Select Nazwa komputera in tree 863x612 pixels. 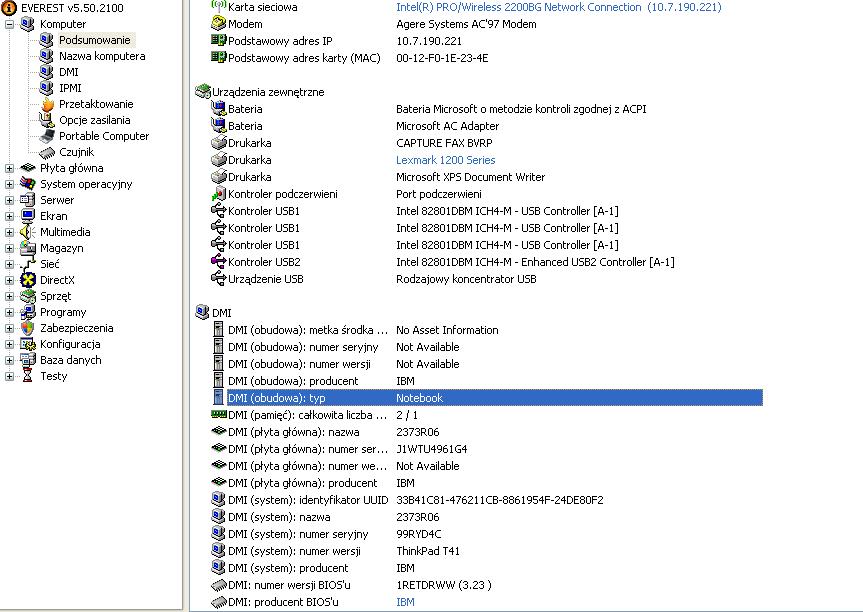tap(102, 56)
